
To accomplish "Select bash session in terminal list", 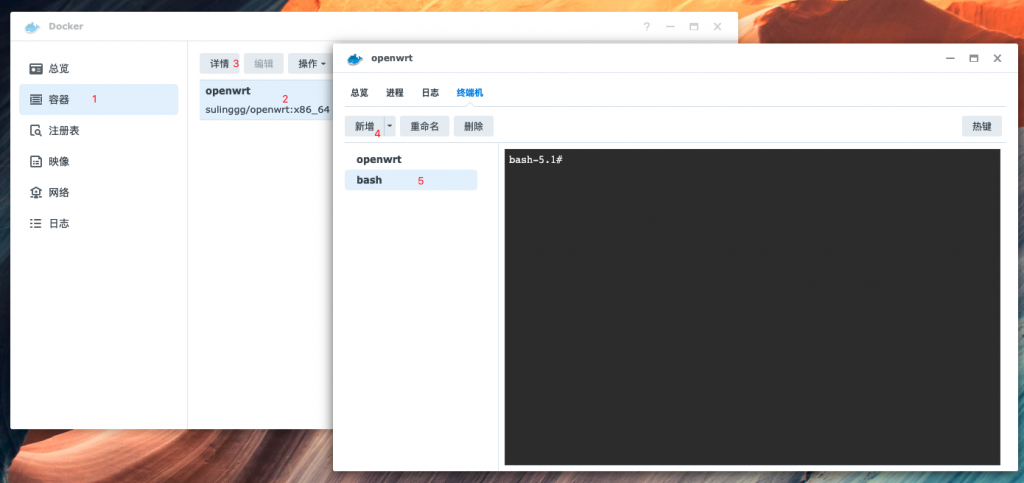I will pos(411,180).
